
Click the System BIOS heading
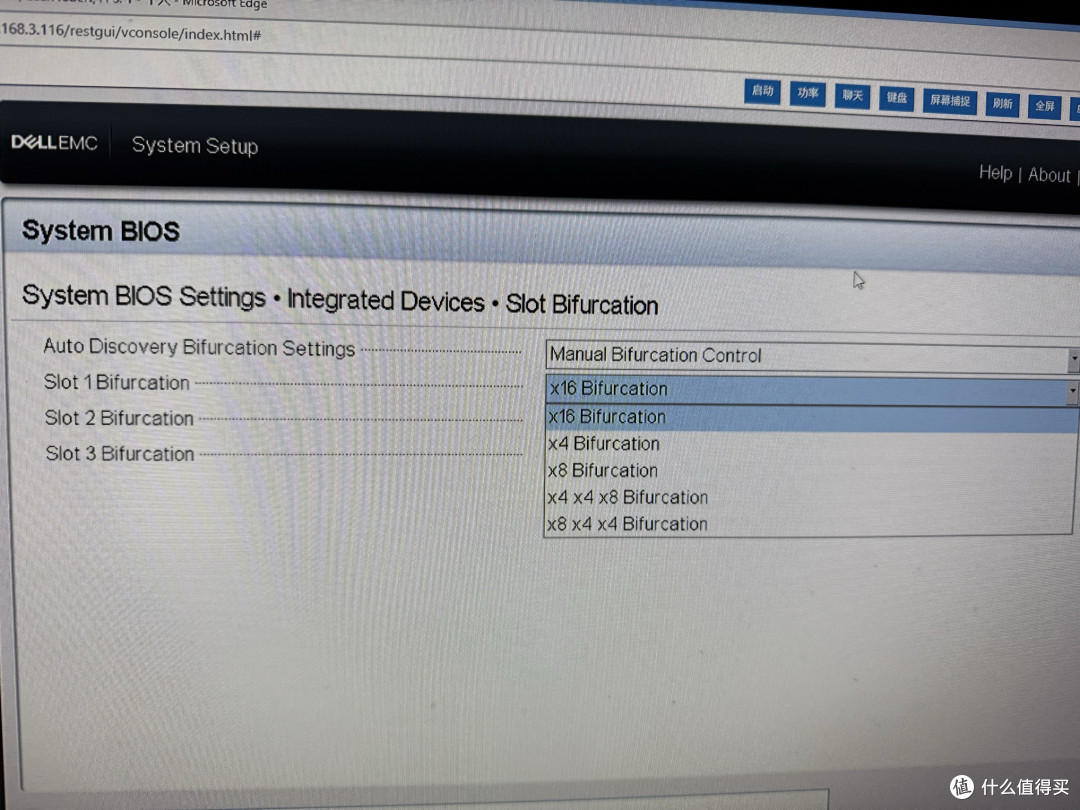[x=101, y=231]
